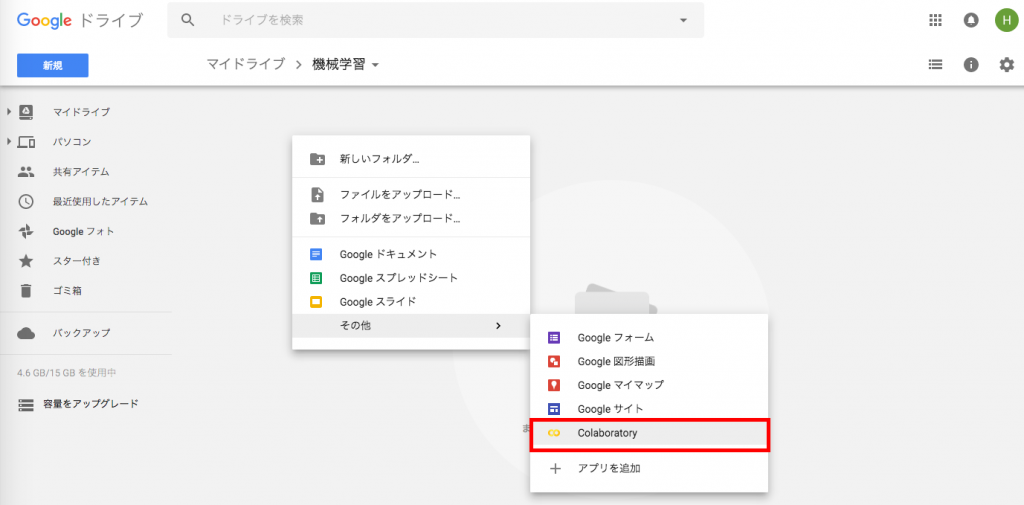Expand the パソコン tree arrow
1024x505 pixels.
(9, 142)
